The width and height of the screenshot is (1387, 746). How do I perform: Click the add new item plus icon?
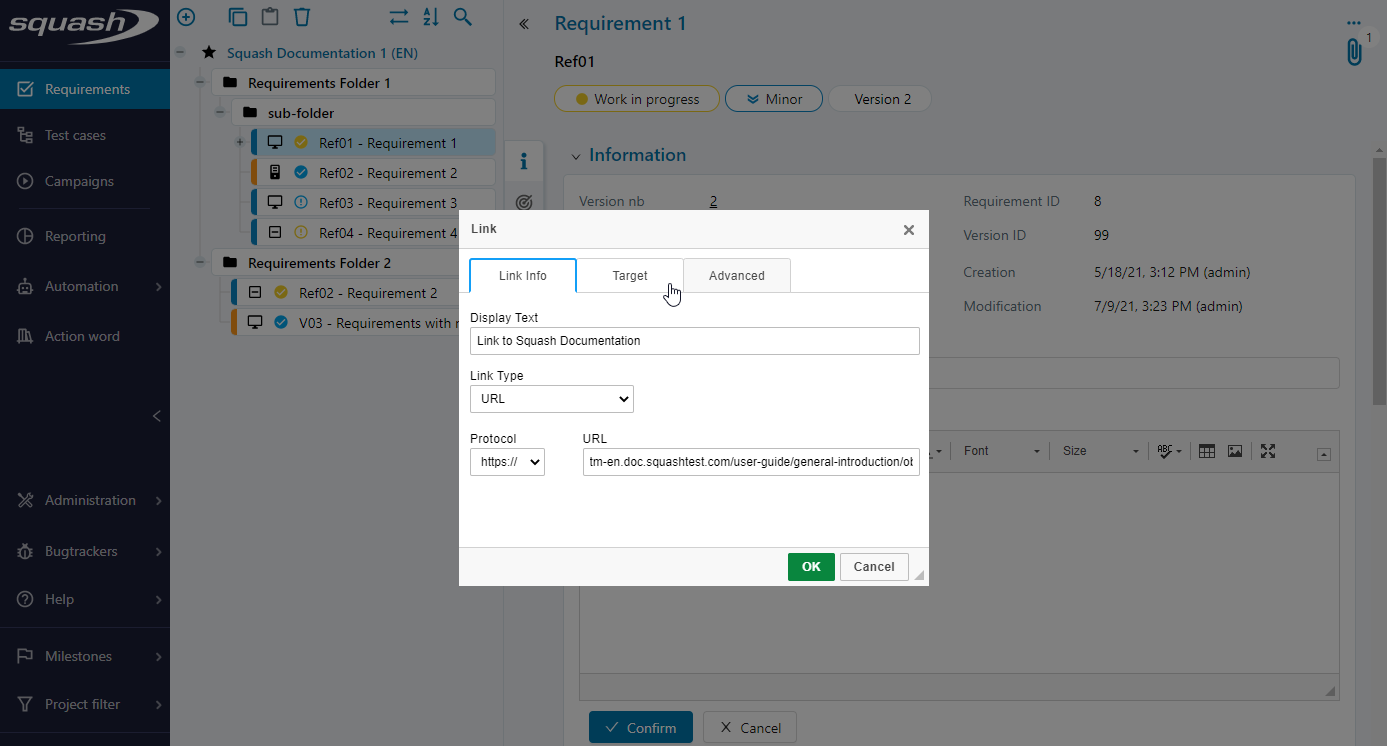click(186, 17)
